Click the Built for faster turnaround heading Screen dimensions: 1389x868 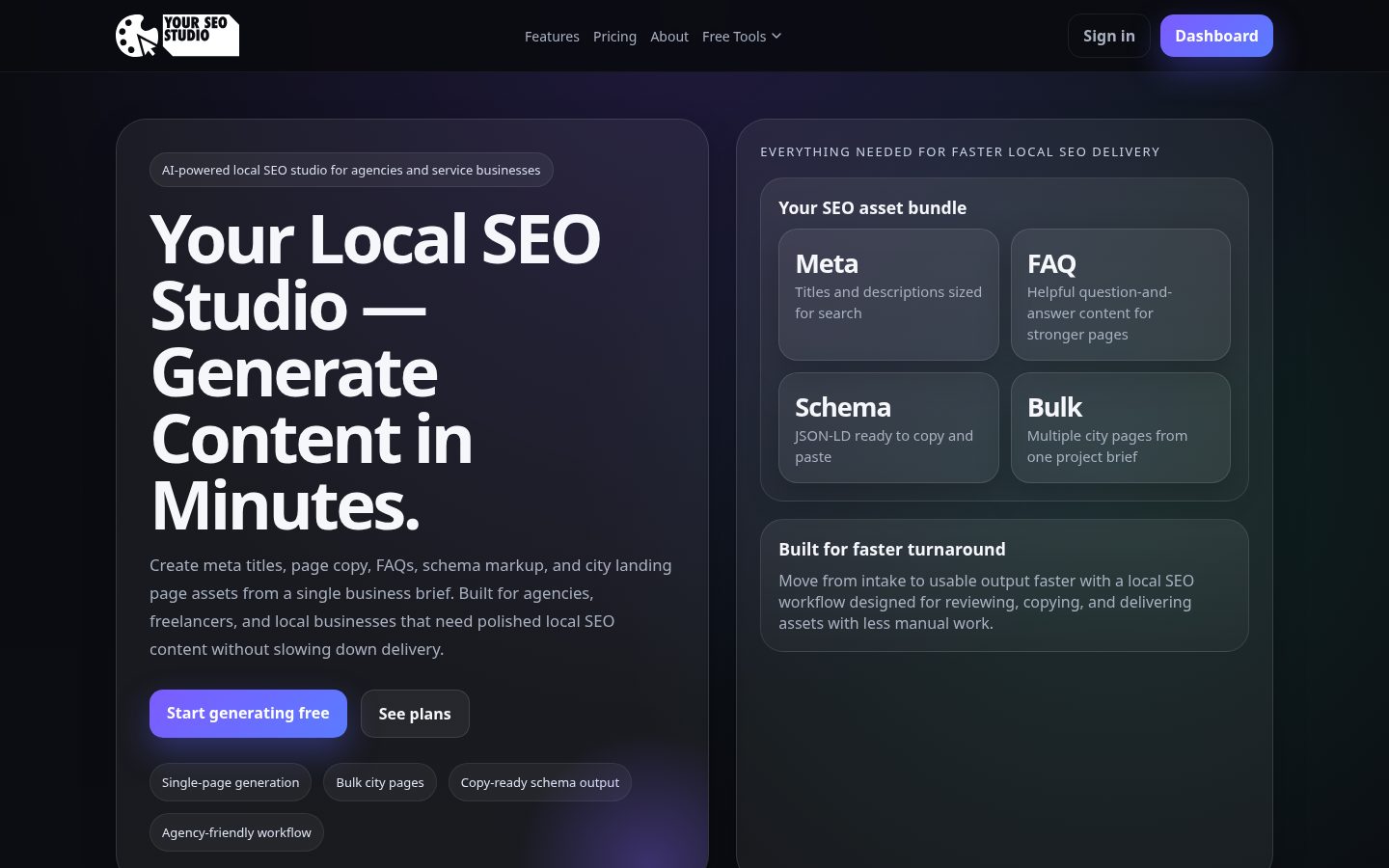click(892, 549)
